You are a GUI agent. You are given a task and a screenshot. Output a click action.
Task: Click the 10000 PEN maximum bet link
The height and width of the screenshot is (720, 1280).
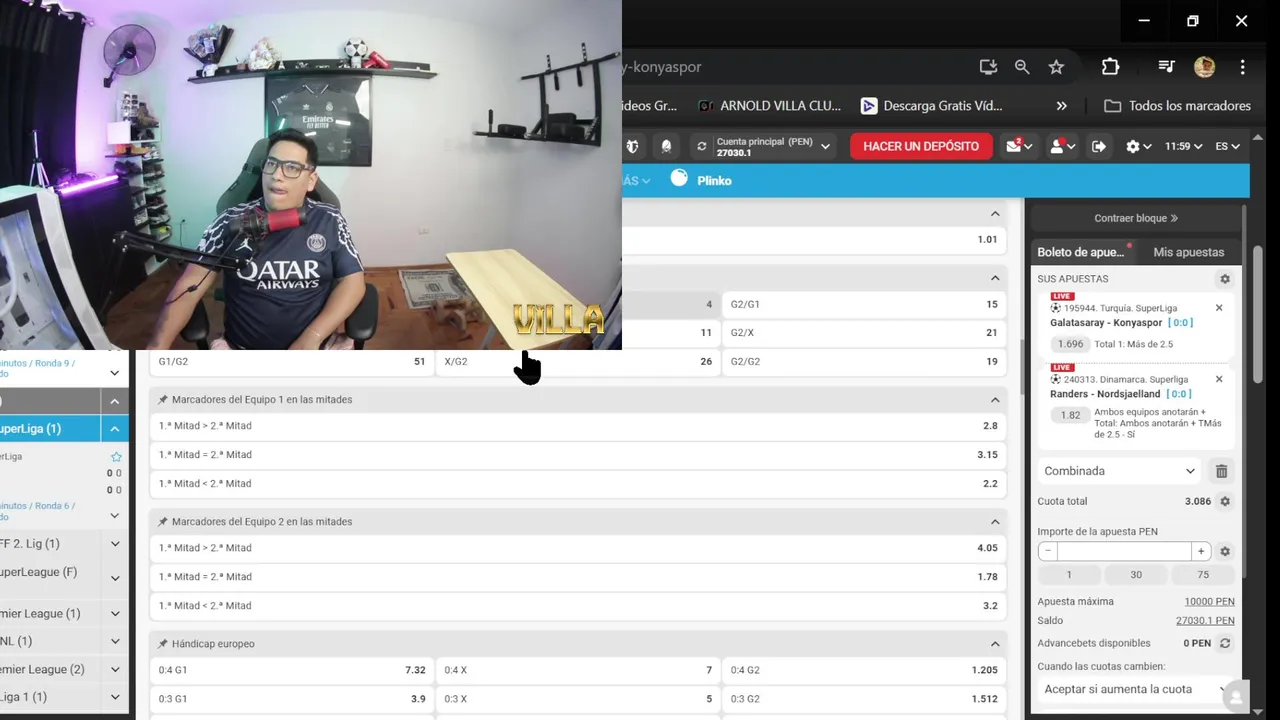click(x=1209, y=602)
